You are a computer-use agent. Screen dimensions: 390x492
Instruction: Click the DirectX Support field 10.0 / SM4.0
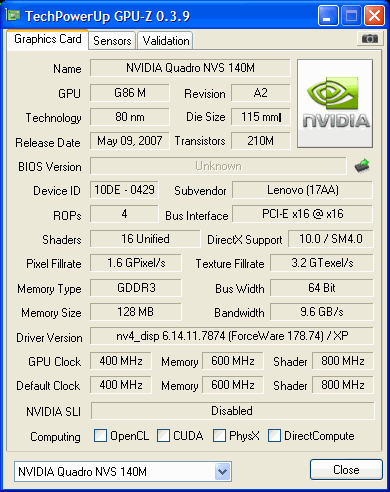click(331, 239)
